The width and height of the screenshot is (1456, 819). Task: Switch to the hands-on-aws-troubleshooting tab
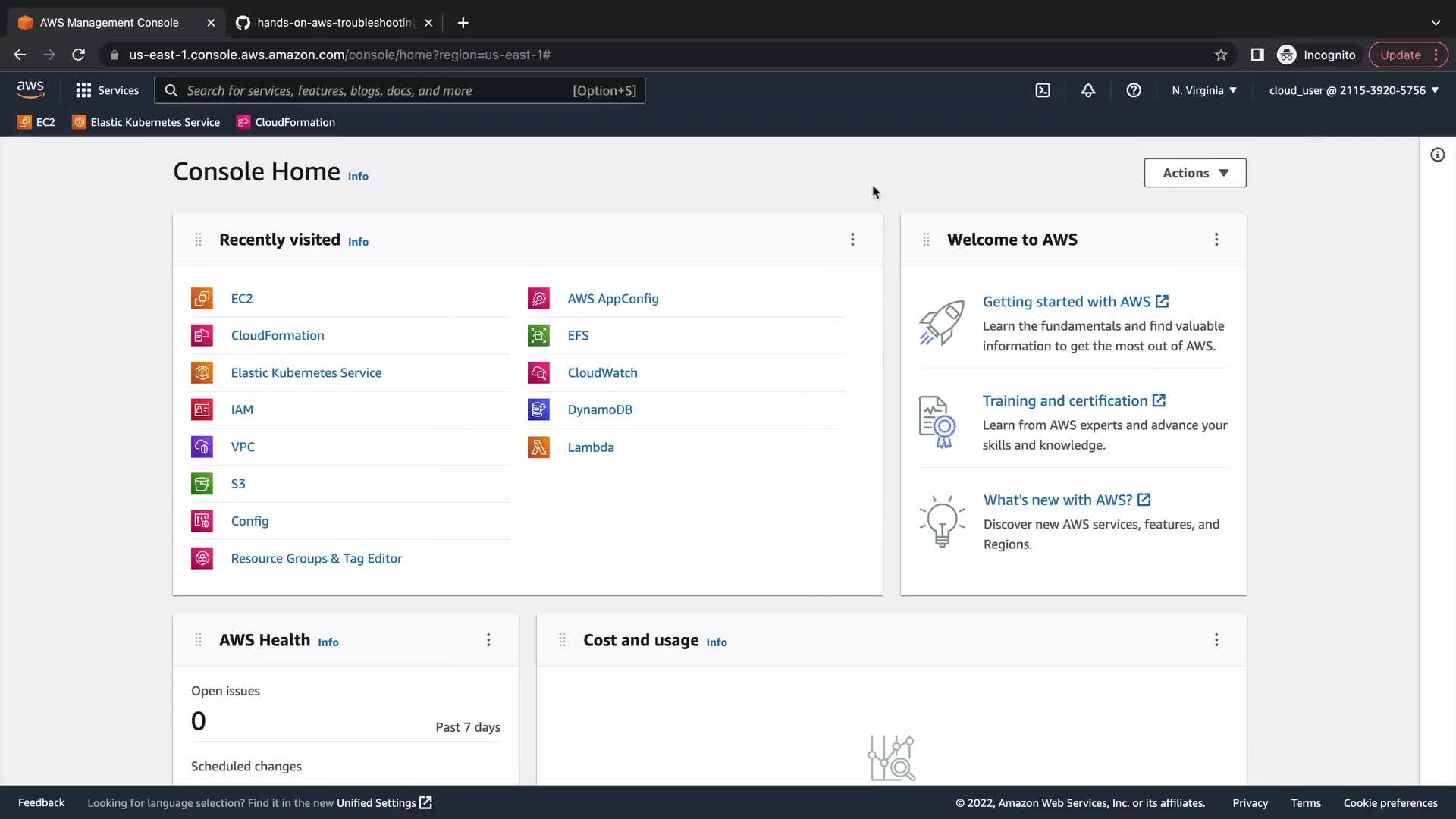(x=334, y=23)
